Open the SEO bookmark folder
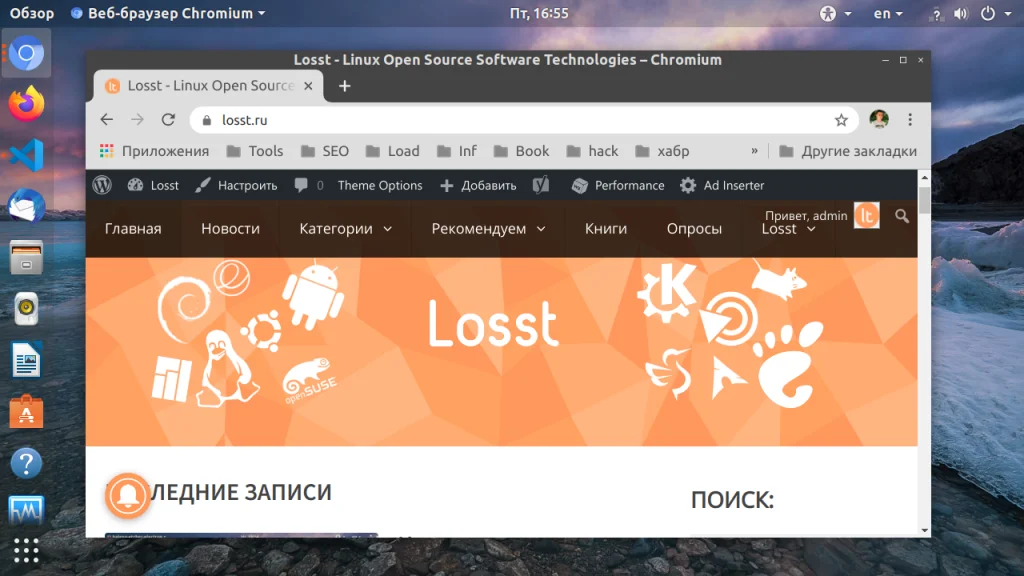Screen dimensions: 1024x576 coord(325,151)
